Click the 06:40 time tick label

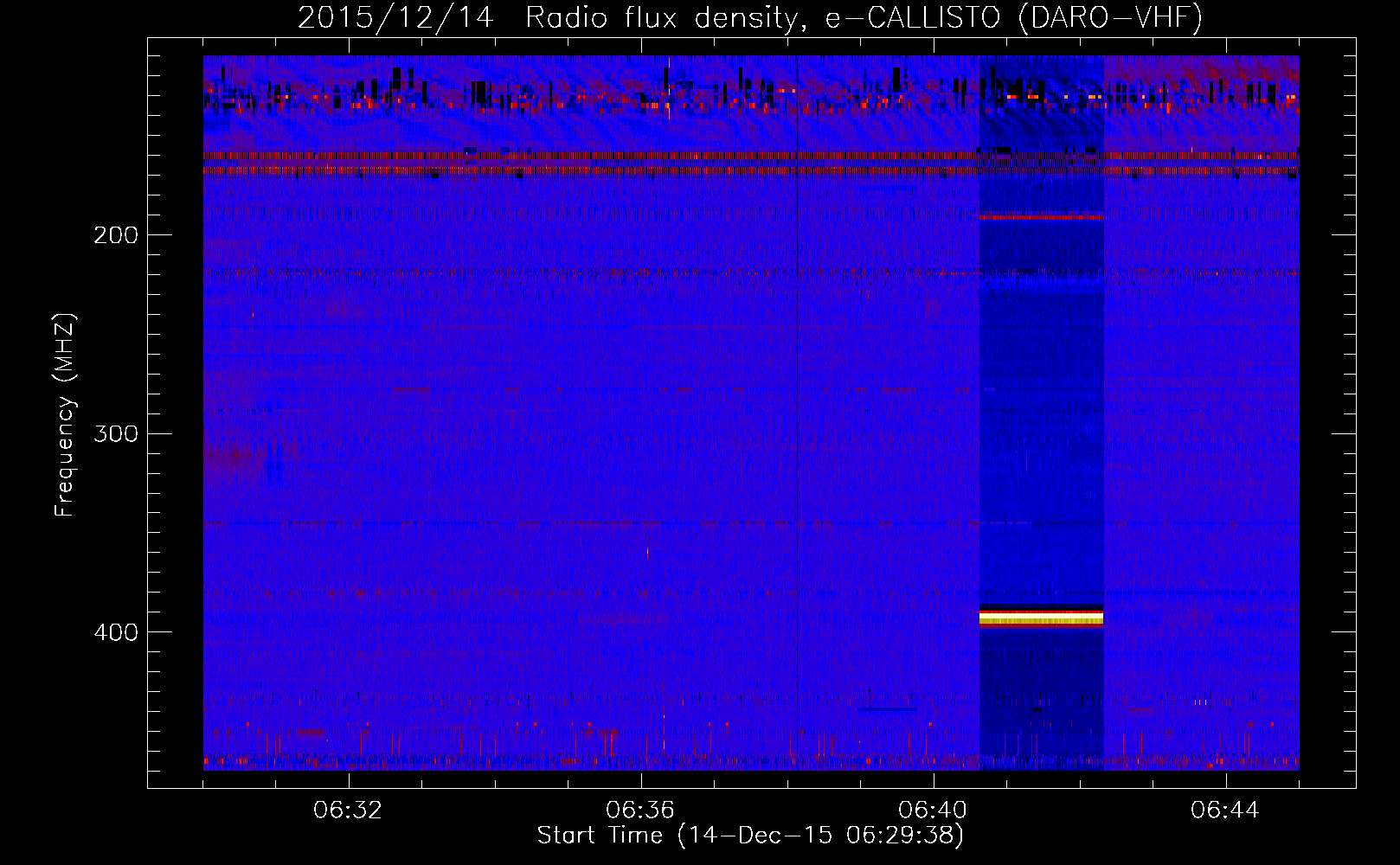click(933, 811)
